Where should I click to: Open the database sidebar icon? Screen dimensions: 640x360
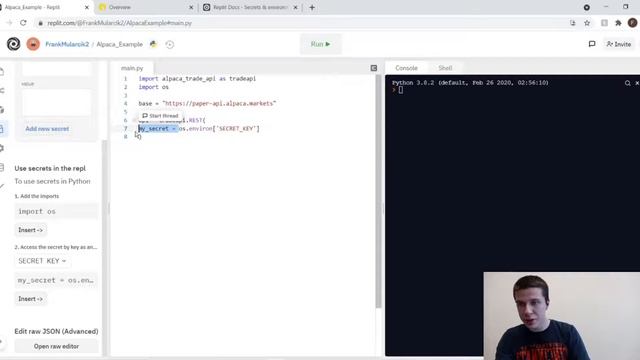[2, 167]
